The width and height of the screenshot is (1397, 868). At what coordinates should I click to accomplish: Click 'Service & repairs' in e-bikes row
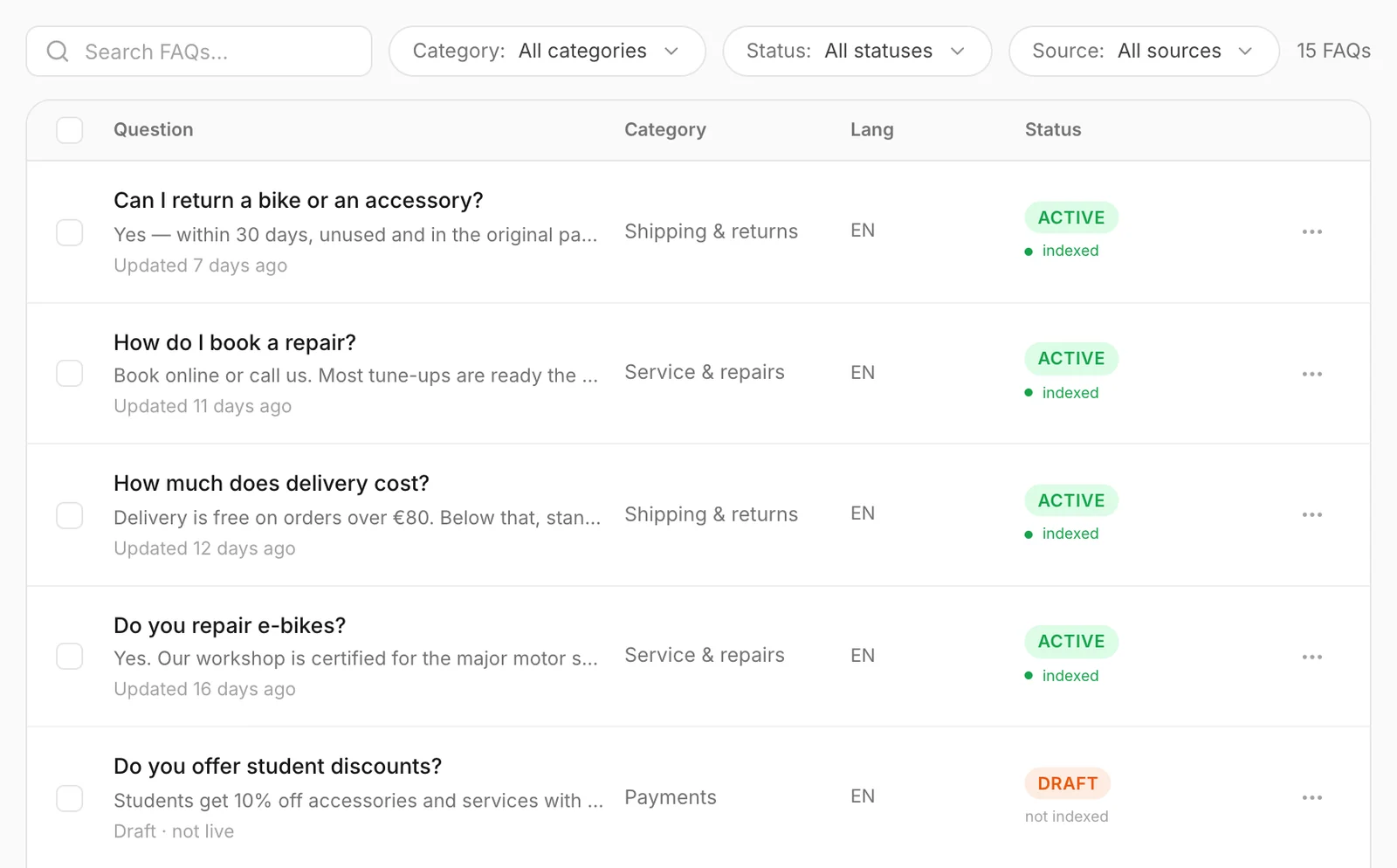click(705, 655)
